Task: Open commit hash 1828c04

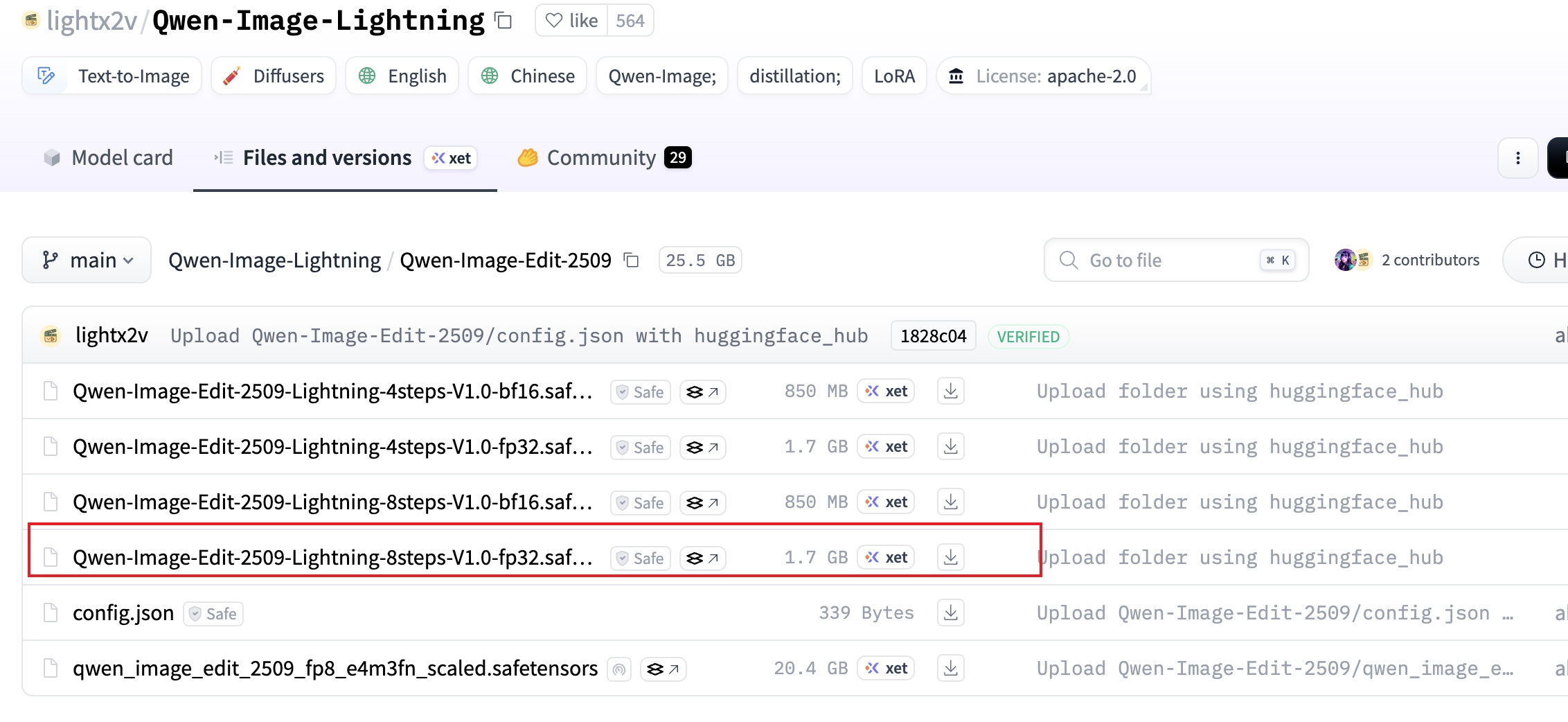Action: coord(933,336)
